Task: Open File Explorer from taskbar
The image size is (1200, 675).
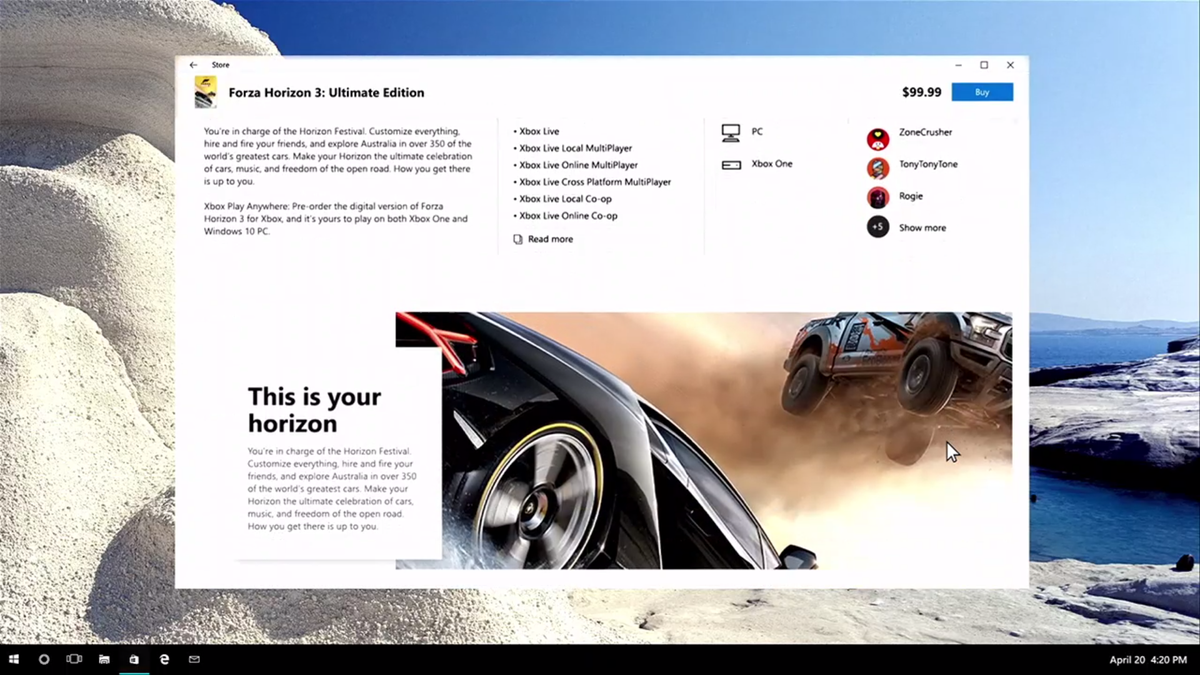Action: pos(104,660)
